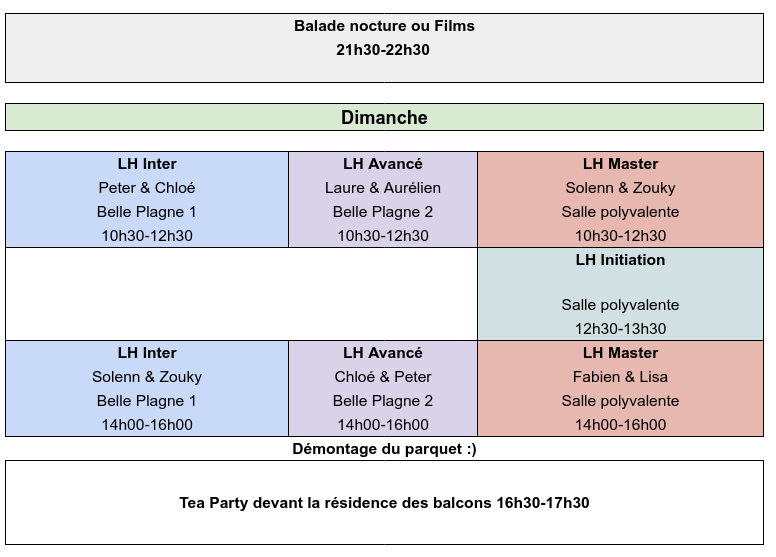Viewport: 776px width, 557px height.
Task: Click the "Chloé & Peter" instructors text
Action: pyautogui.click(x=383, y=377)
